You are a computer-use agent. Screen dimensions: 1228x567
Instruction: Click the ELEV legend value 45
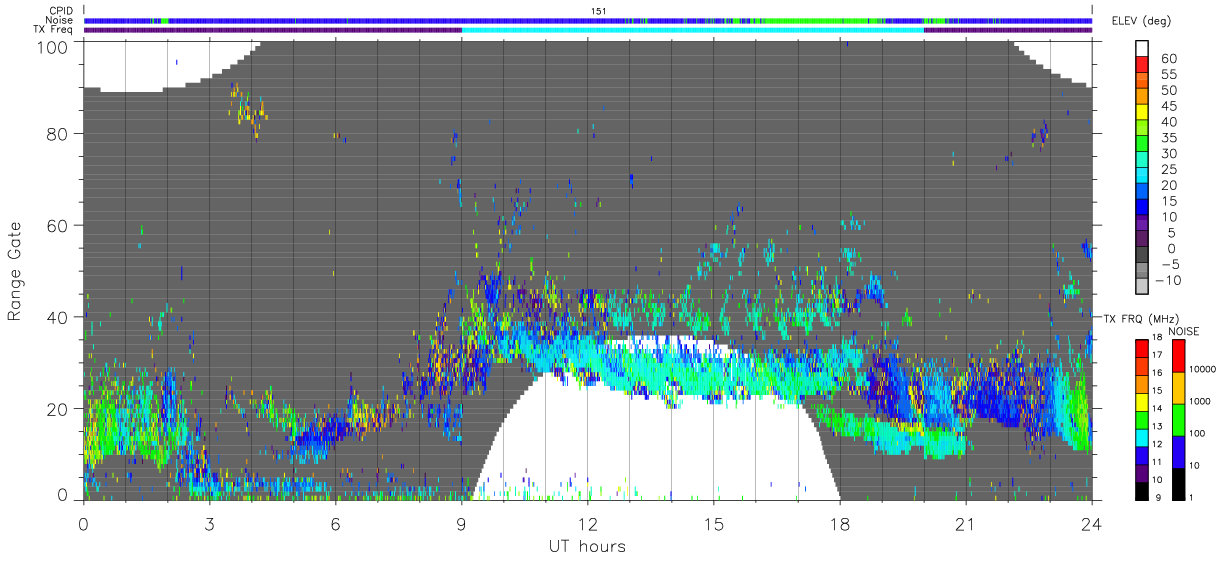pyautogui.click(x=1171, y=106)
